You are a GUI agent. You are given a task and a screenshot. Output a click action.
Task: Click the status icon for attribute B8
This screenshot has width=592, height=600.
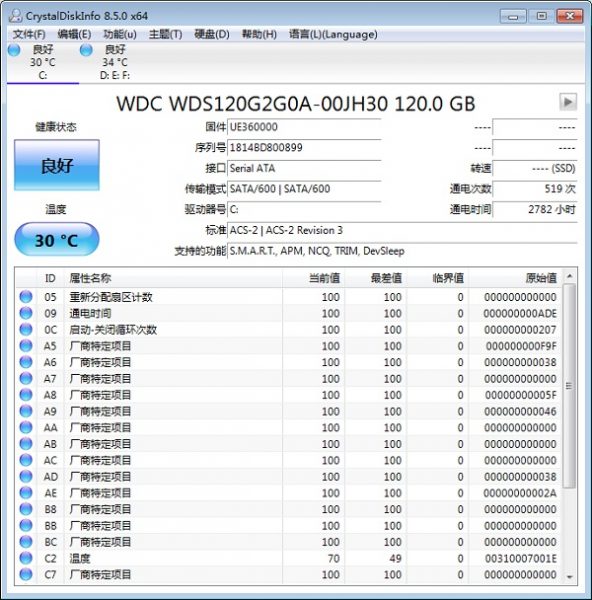click(26, 509)
